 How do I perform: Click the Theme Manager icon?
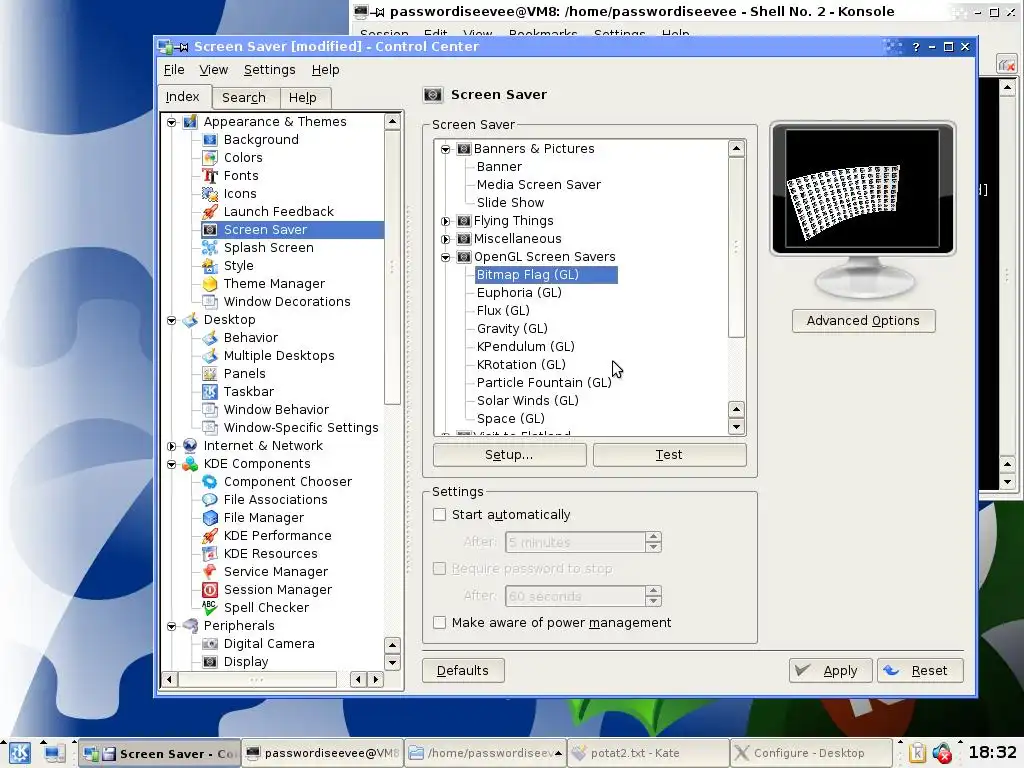[210, 283]
